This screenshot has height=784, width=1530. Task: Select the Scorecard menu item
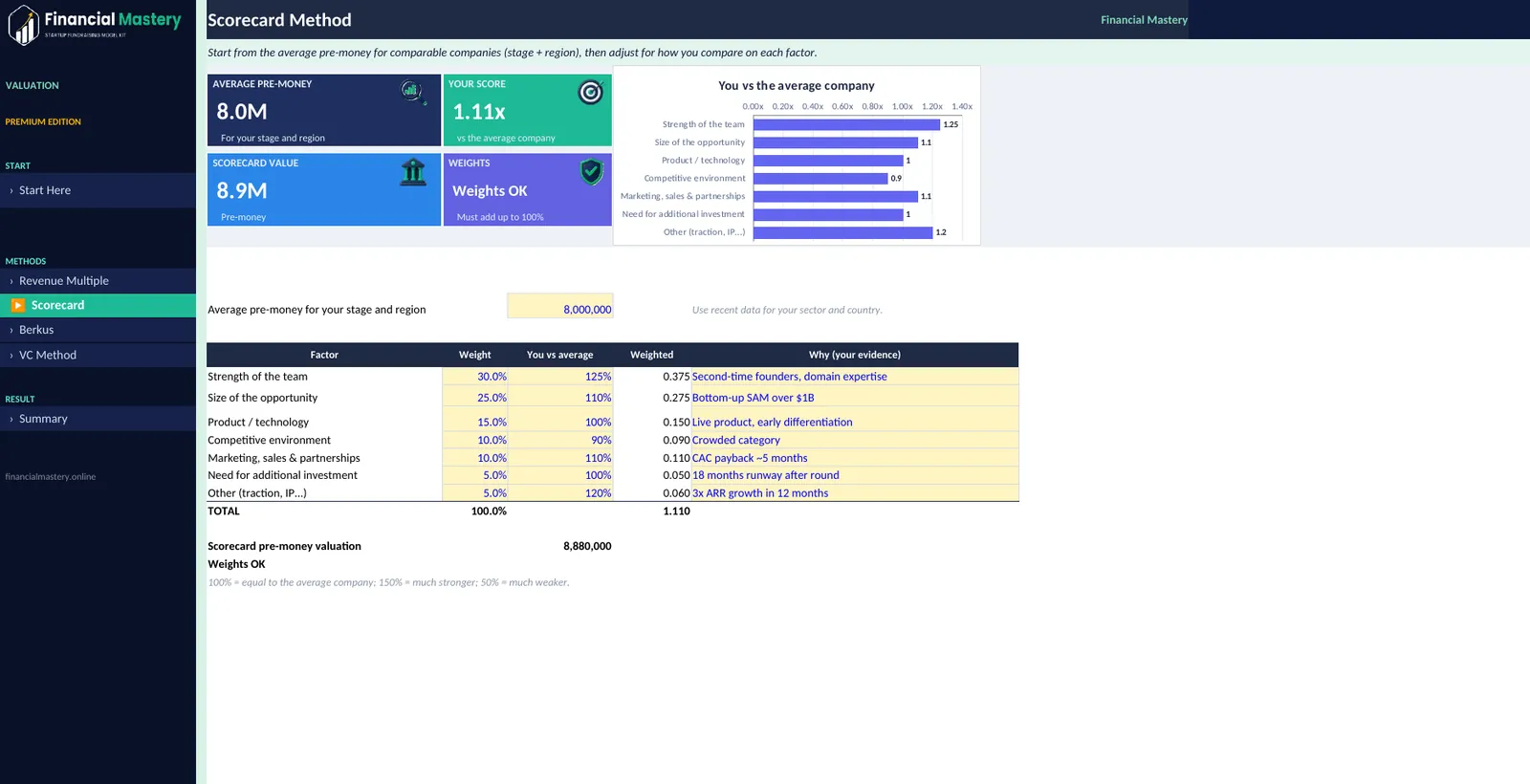coord(98,305)
